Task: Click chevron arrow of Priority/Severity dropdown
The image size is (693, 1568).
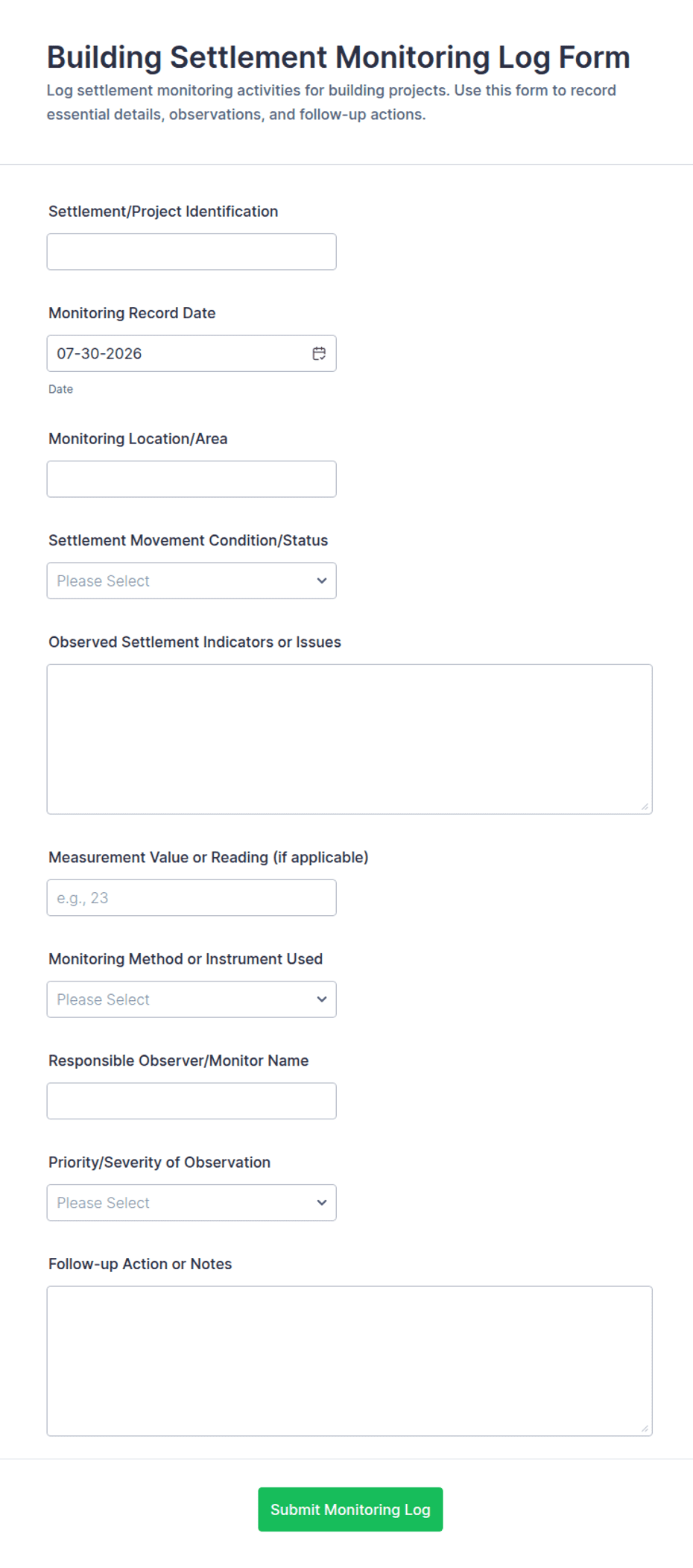Action: click(x=322, y=1203)
